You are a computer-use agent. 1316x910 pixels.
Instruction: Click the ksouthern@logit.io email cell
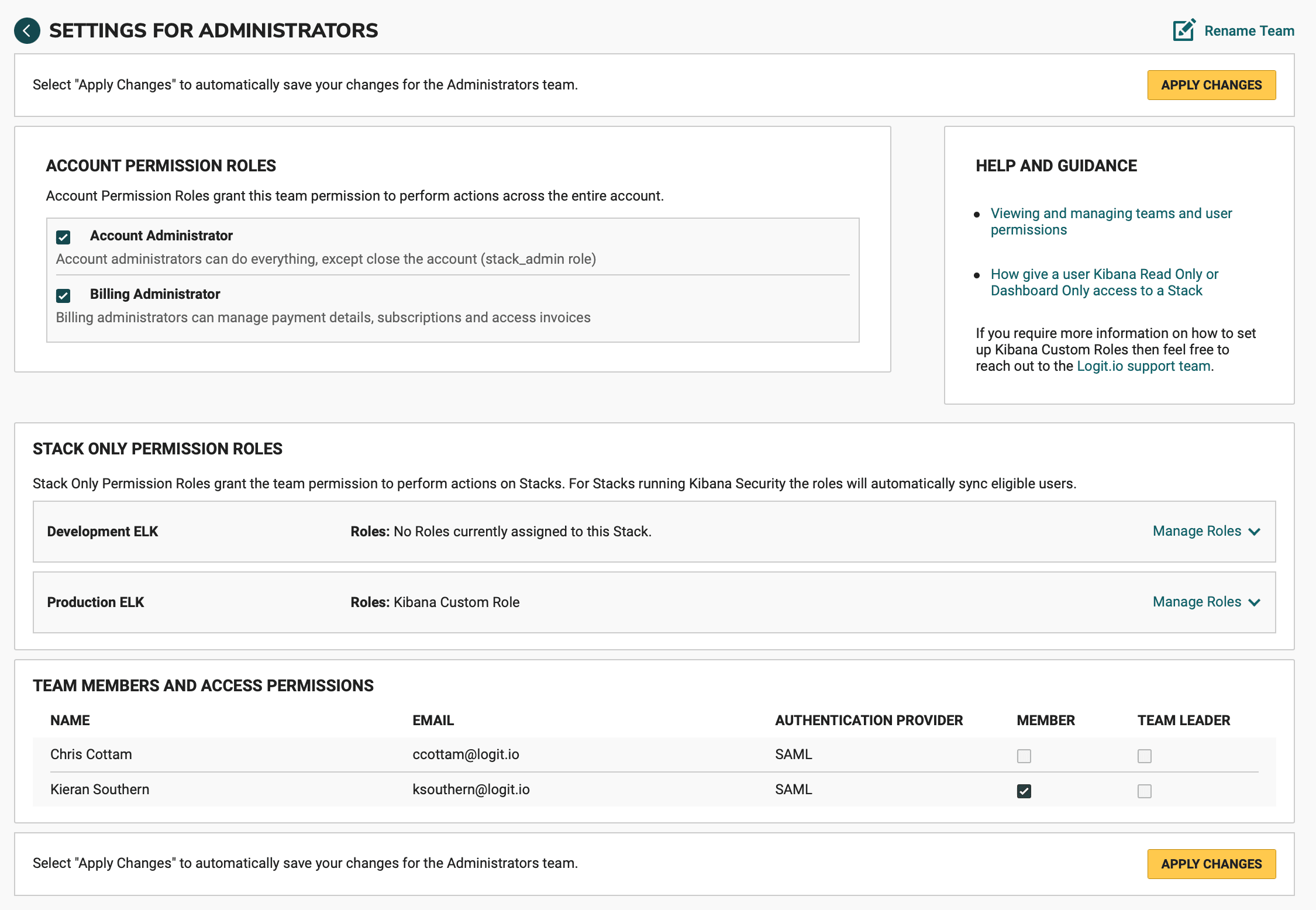pos(471,790)
